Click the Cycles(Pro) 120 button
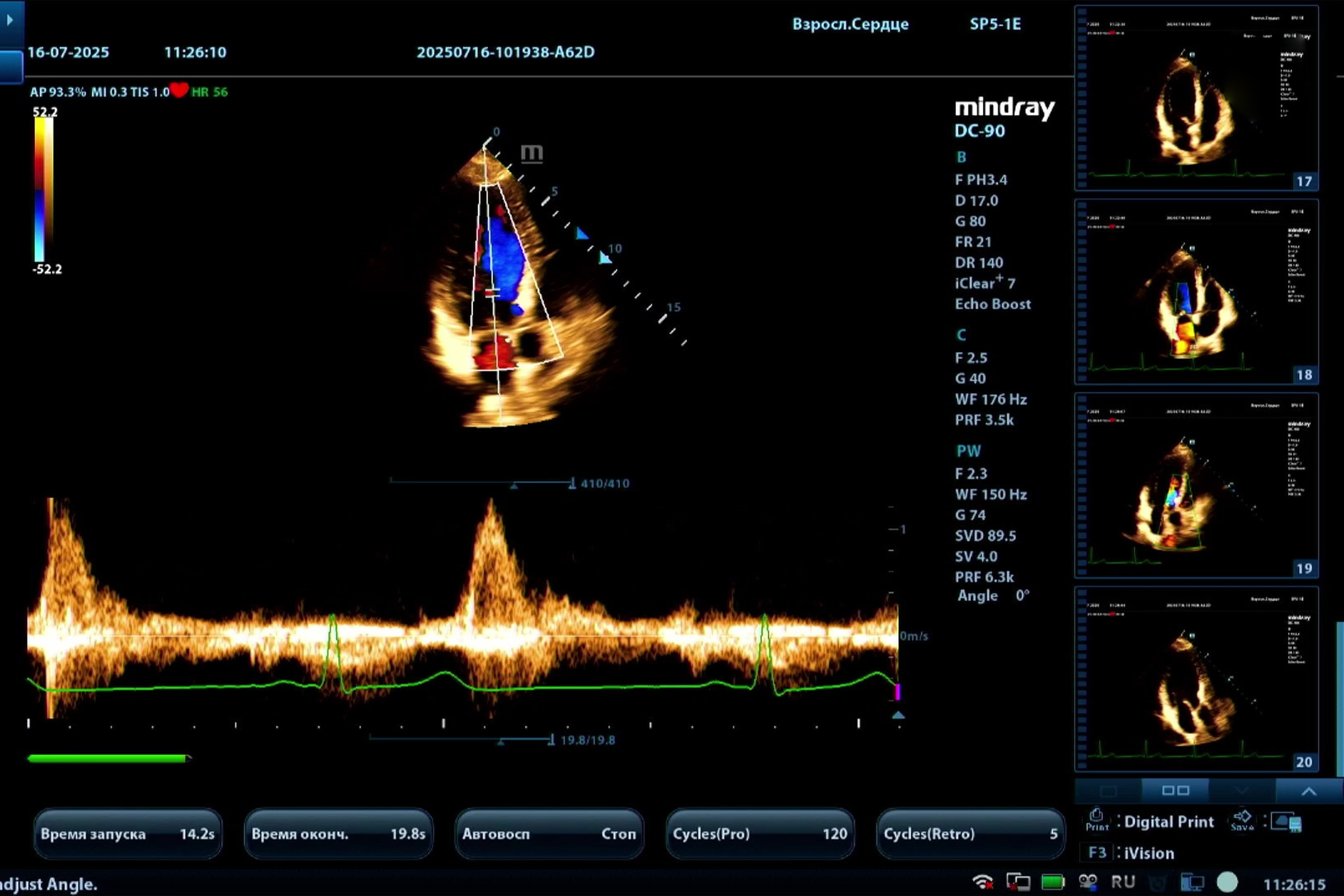Image resolution: width=1344 pixels, height=896 pixels. (759, 834)
